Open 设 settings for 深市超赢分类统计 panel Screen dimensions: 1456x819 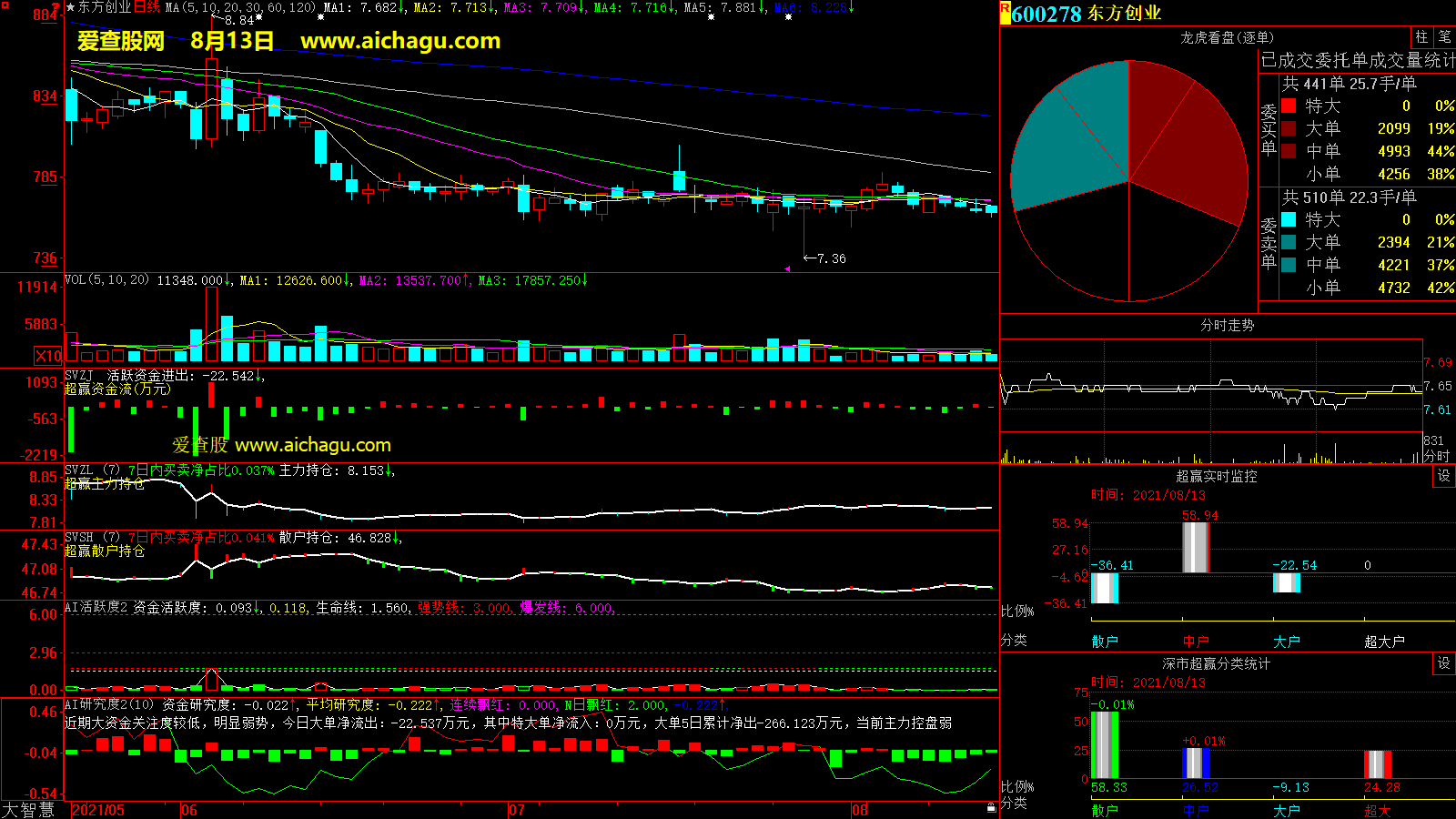click(1443, 663)
